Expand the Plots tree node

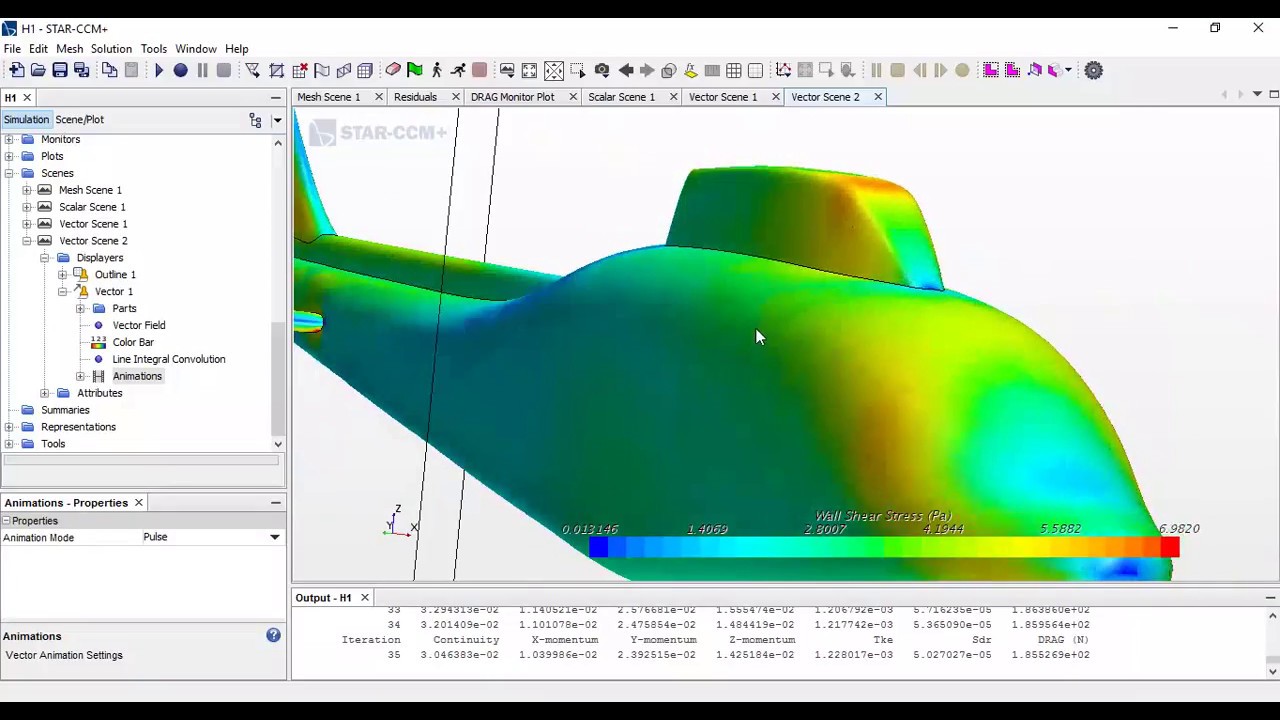pos(9,156)
